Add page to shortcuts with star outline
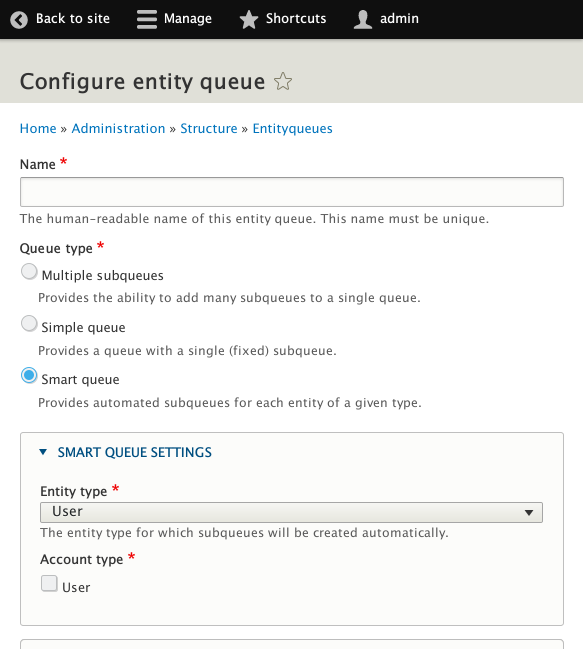Viewport: 583px width, 649px height. (x=283, y=81)
